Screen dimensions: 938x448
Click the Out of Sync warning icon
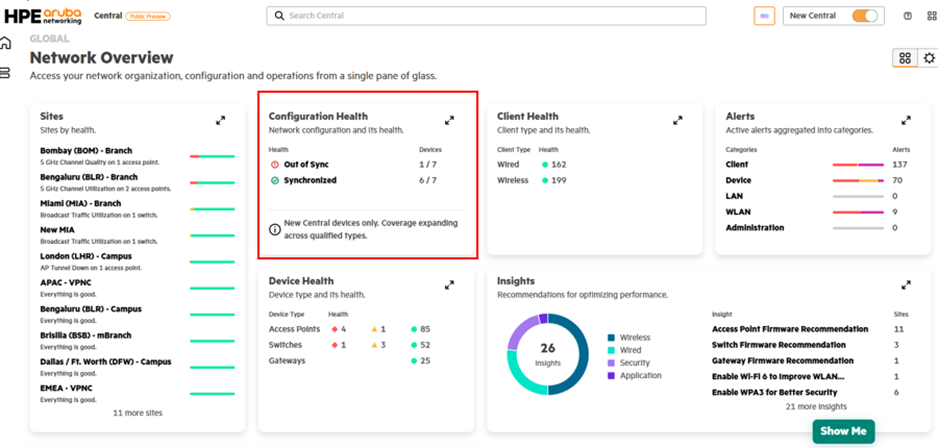[275, 164]
